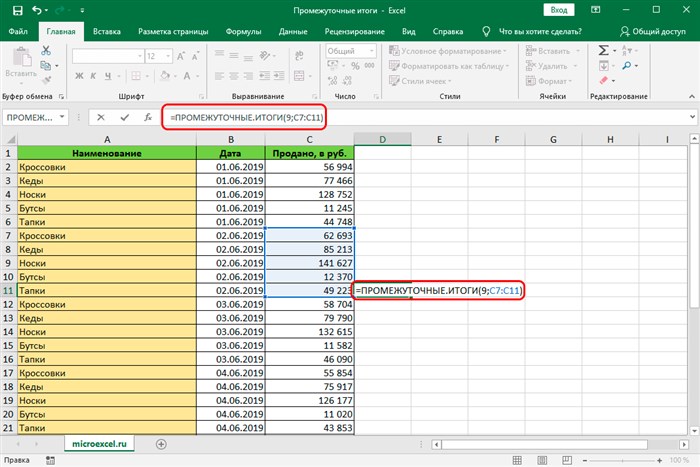Viewport: 700px width, 467px height.
Task: Click the Save icon in the title bar
Action: (x=18, y=10)
